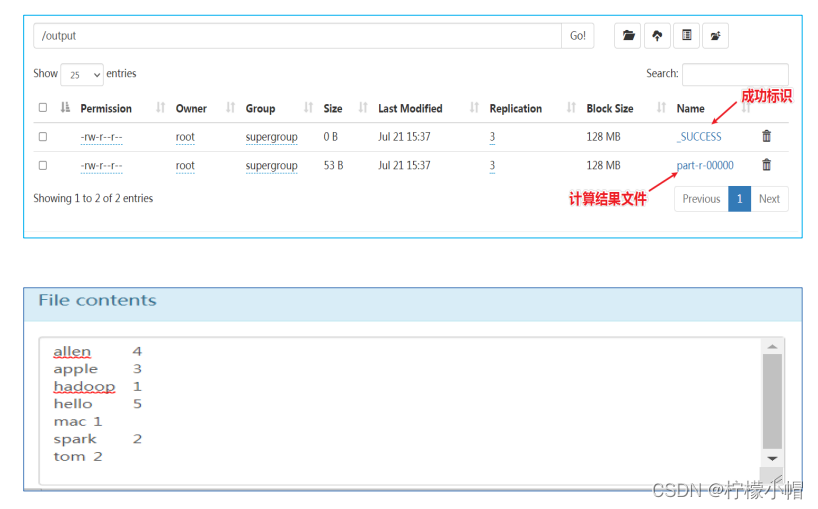Click the word hadoop in file contents

pos(84,386)
